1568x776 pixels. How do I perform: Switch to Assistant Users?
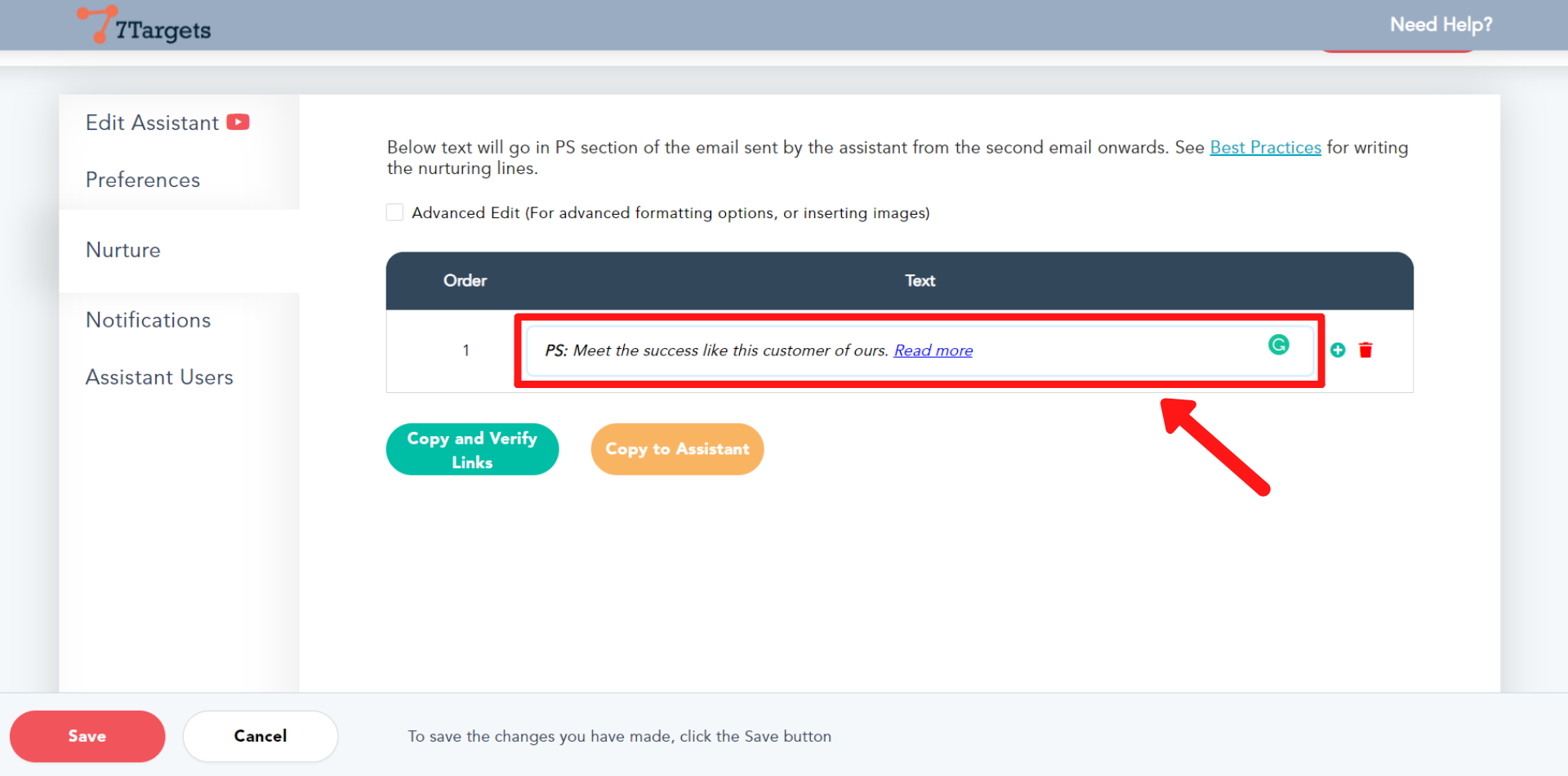[159, 377]
